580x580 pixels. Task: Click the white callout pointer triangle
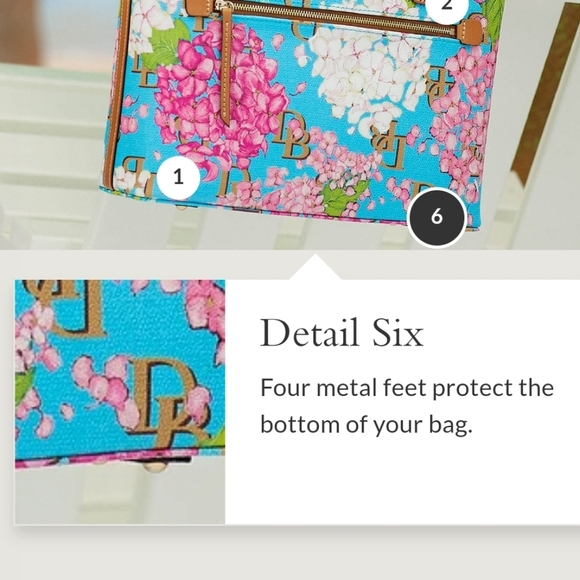click(x=315, y=267)
